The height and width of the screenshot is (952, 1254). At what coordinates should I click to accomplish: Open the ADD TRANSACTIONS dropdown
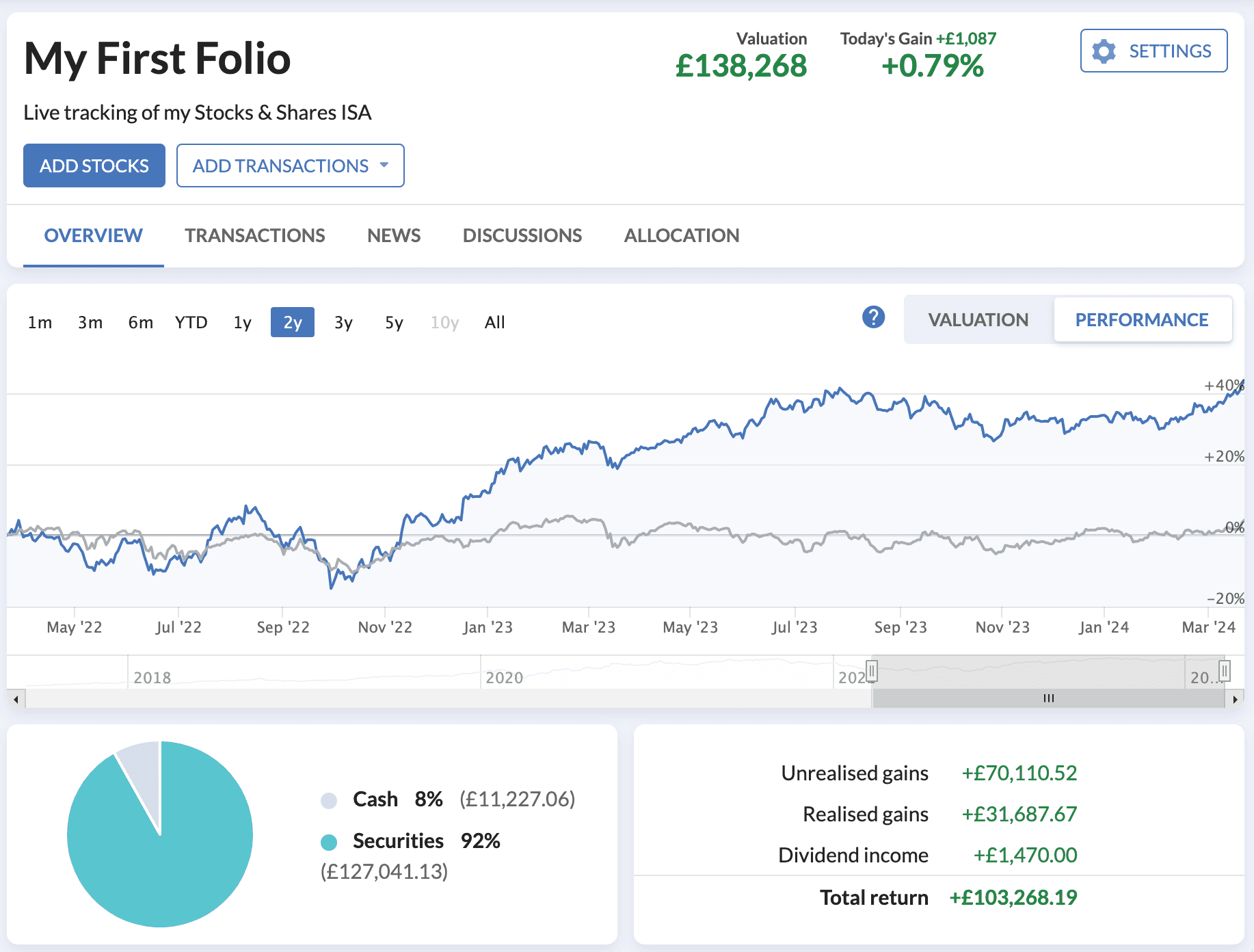pos(290,166)
